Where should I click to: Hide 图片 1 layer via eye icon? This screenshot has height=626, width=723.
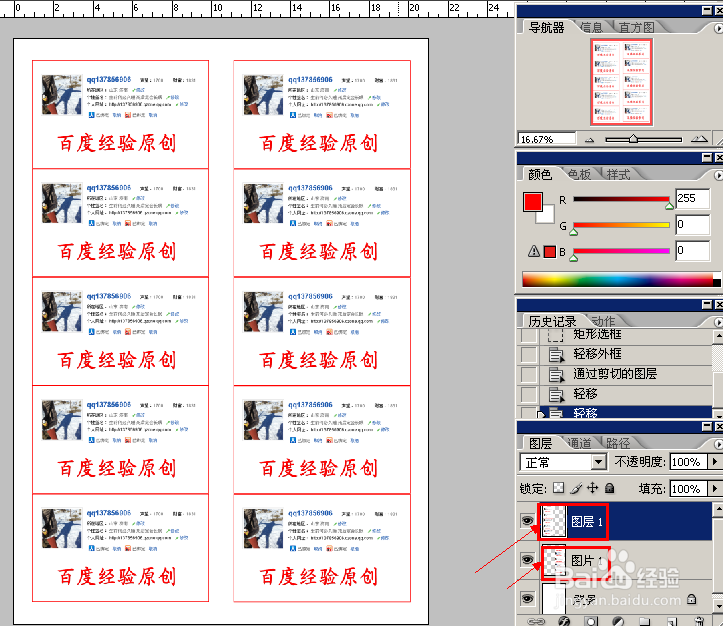[x=527, y=560]
